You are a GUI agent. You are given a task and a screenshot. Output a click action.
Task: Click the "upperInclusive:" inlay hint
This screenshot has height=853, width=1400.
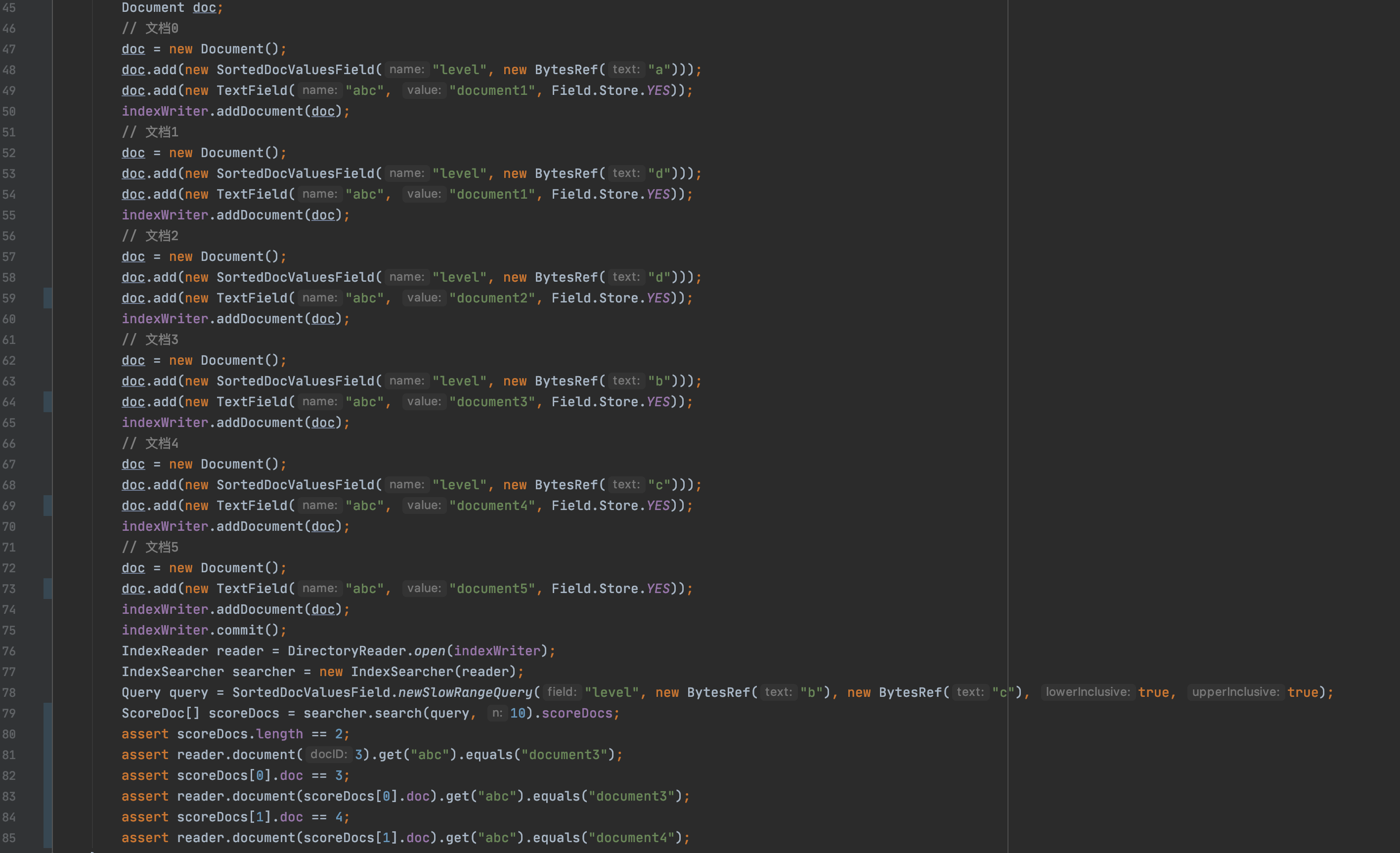[1235, 692]
